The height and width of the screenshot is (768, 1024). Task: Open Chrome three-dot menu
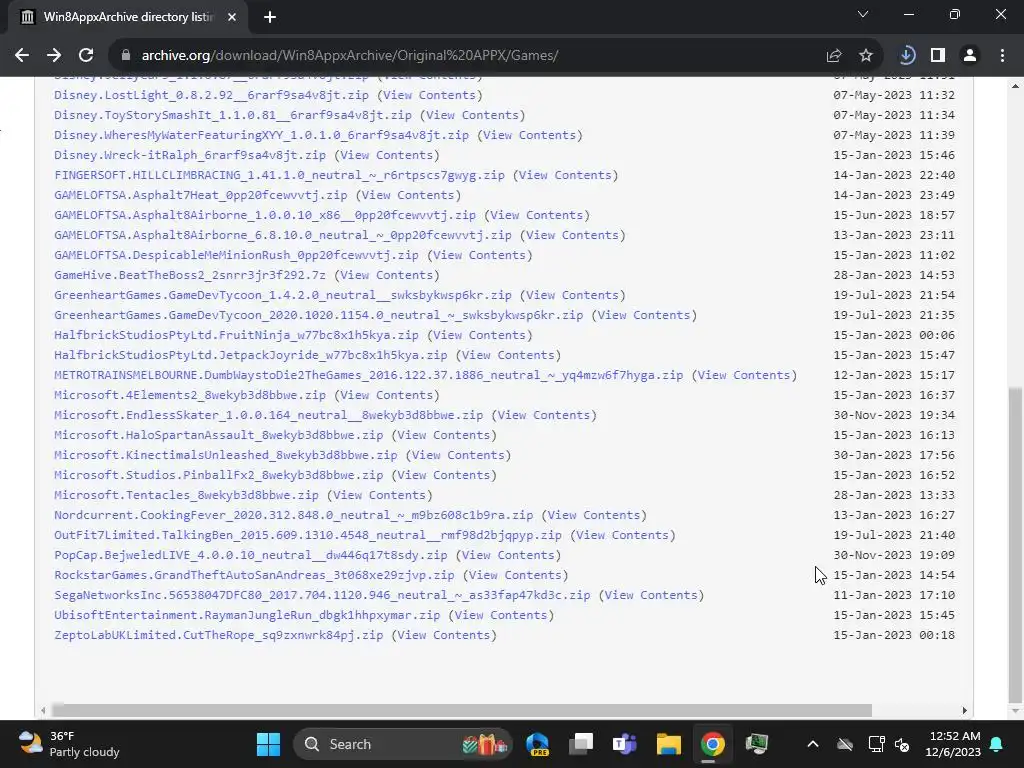pos(1002,56)
